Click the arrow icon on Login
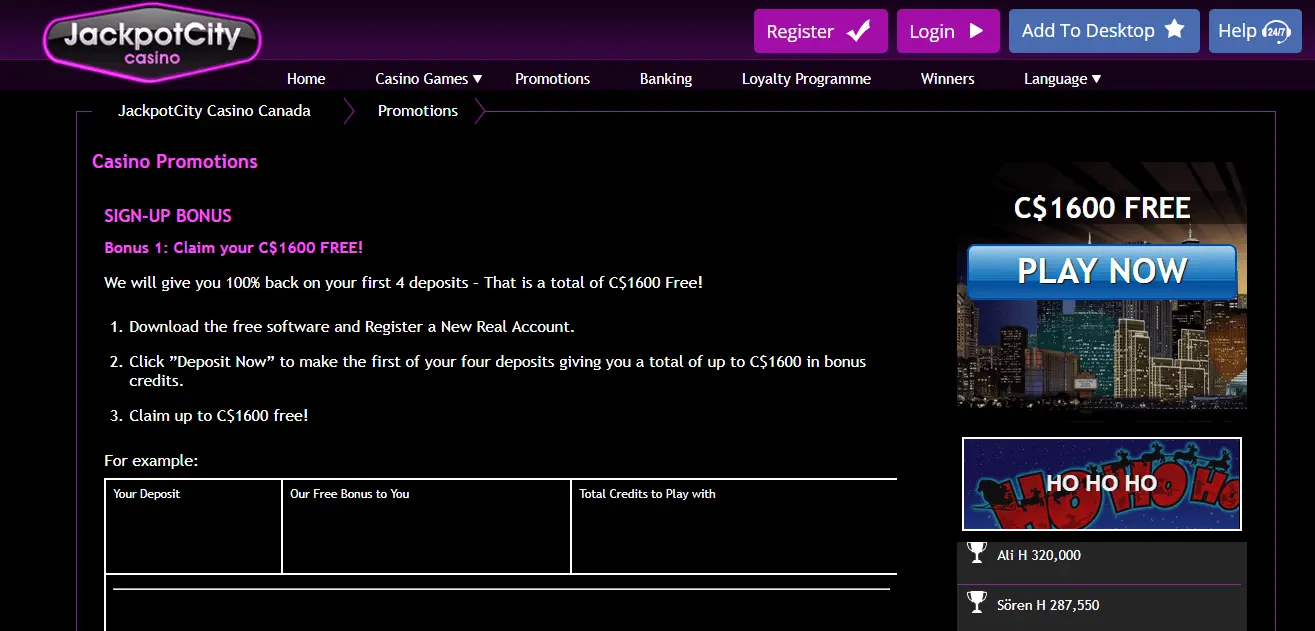1315x631 pixels. (977, 31)
